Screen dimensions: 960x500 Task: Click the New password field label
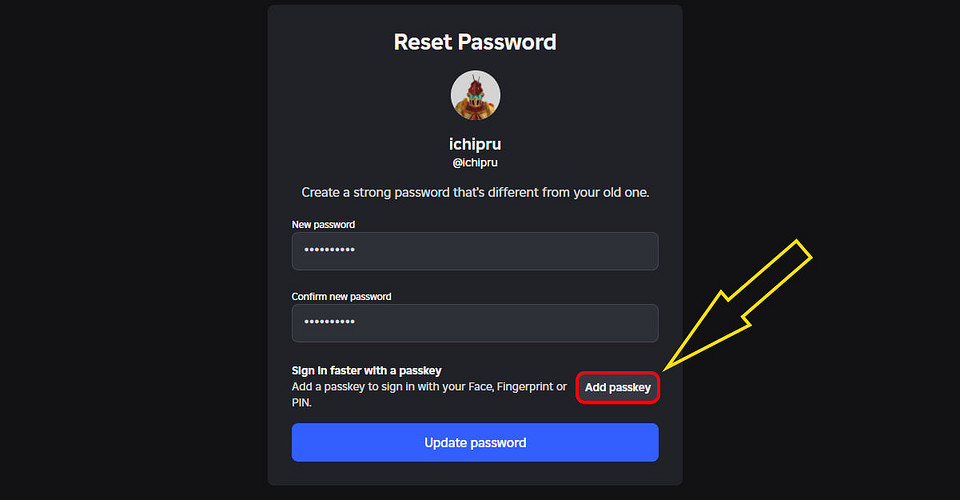[x=323, y=225]
